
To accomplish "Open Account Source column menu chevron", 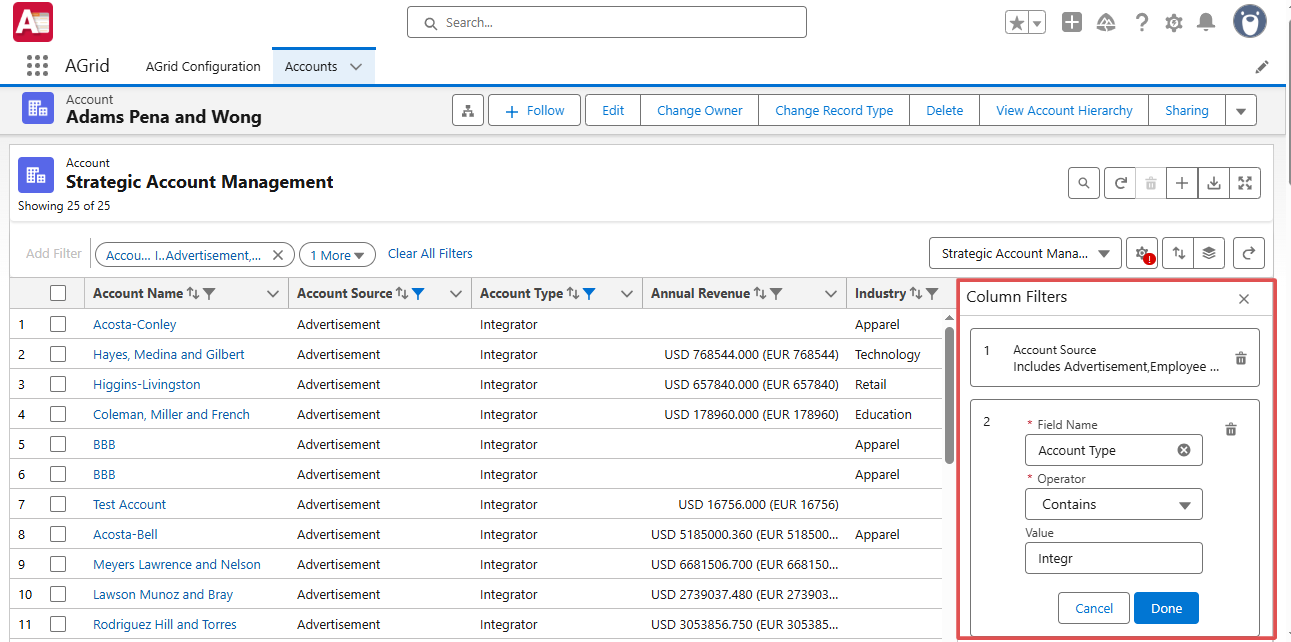I will (456, 294).
